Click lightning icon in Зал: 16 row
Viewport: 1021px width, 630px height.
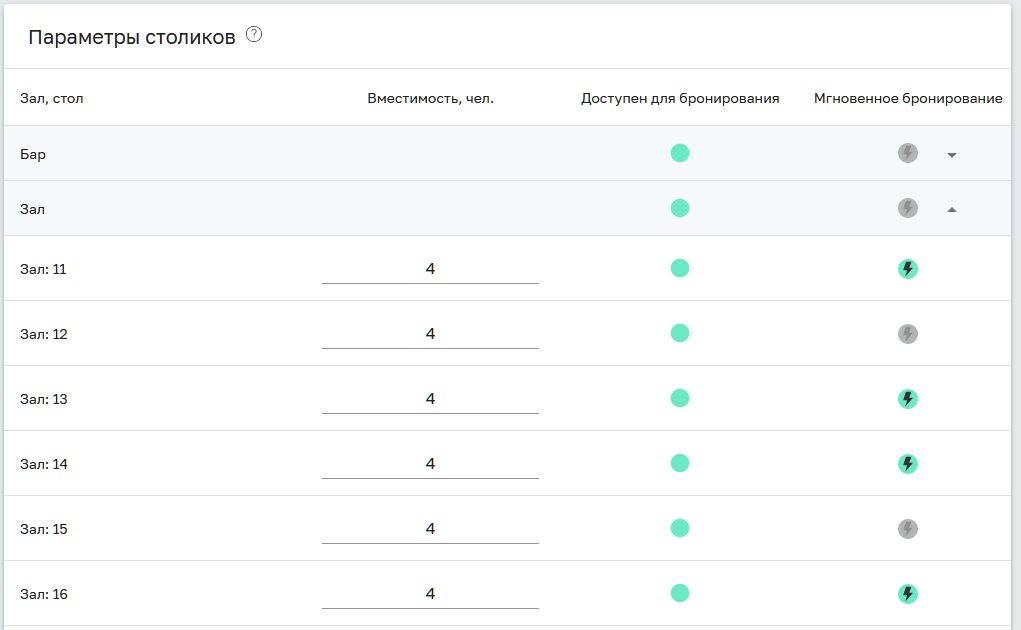tap(907, 594)
